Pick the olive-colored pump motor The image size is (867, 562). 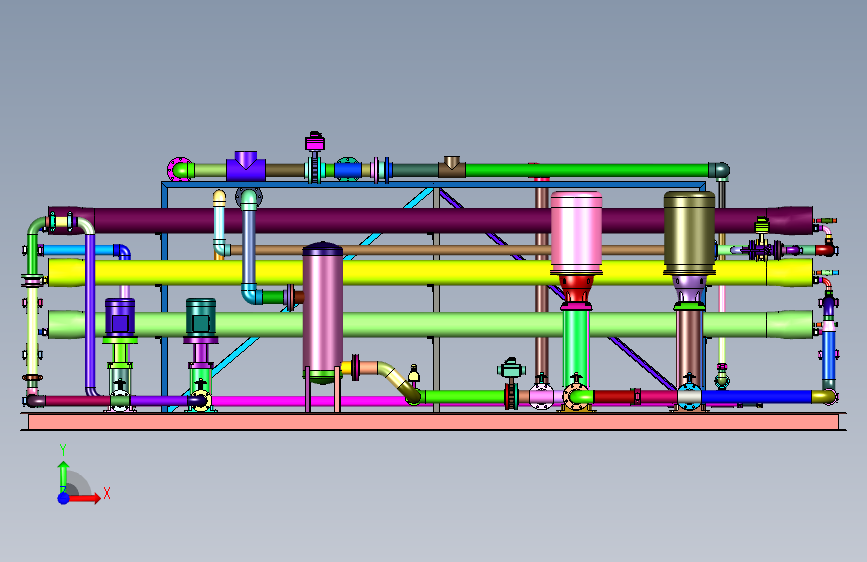click(689, 232)
